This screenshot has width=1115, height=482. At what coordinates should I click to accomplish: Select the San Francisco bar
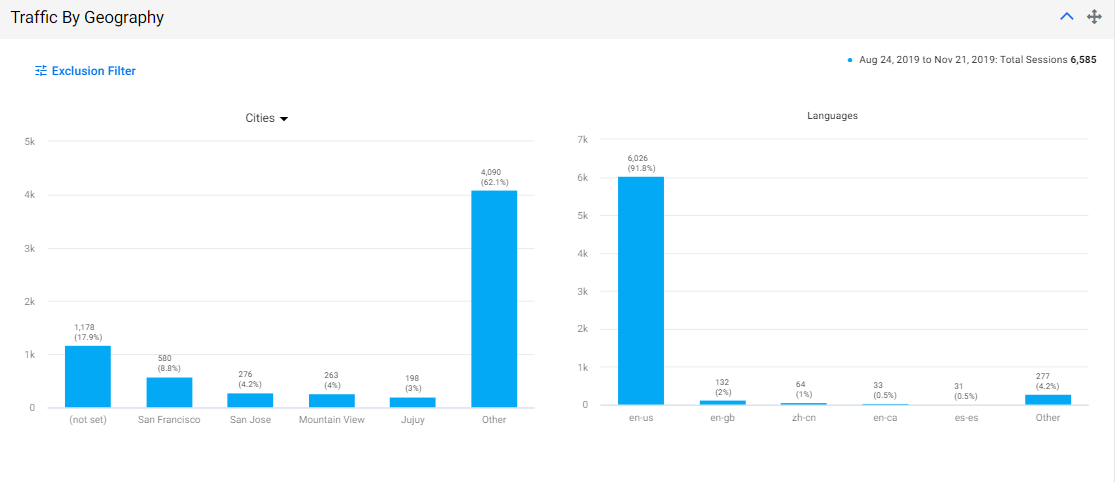click(x=169, y=392)
